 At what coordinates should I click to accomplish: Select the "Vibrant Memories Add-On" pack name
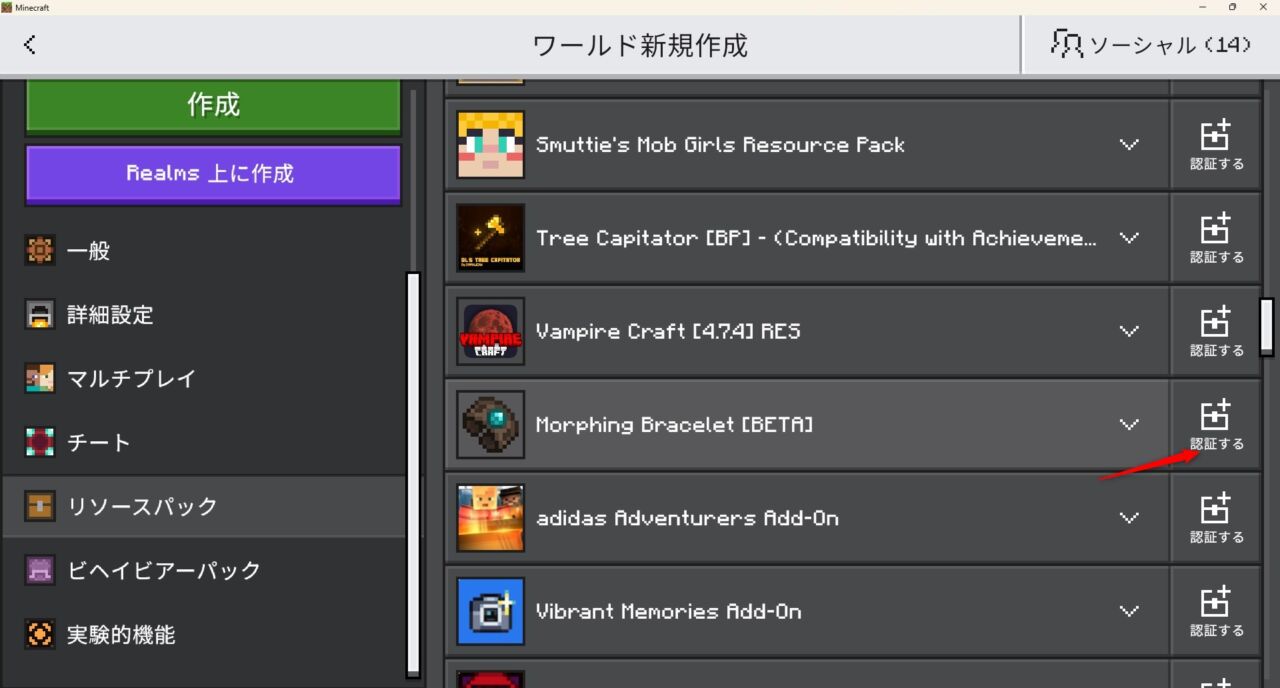click(x=669, y=611)
